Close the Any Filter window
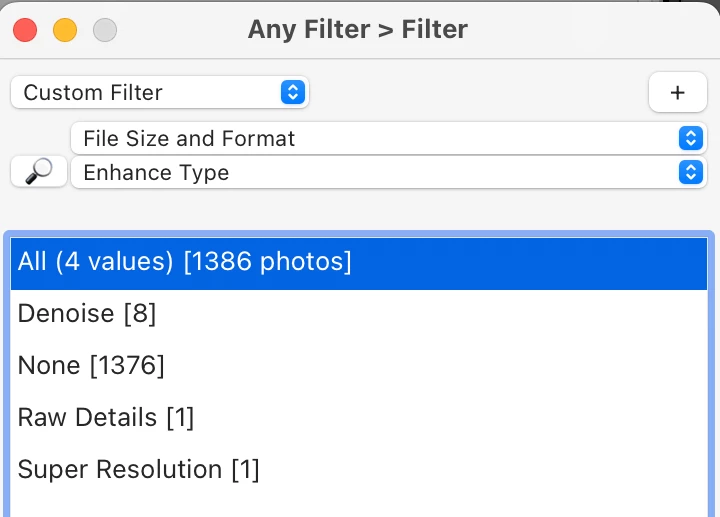This screenshot has height=517, width=720. [x=25, y=30]
